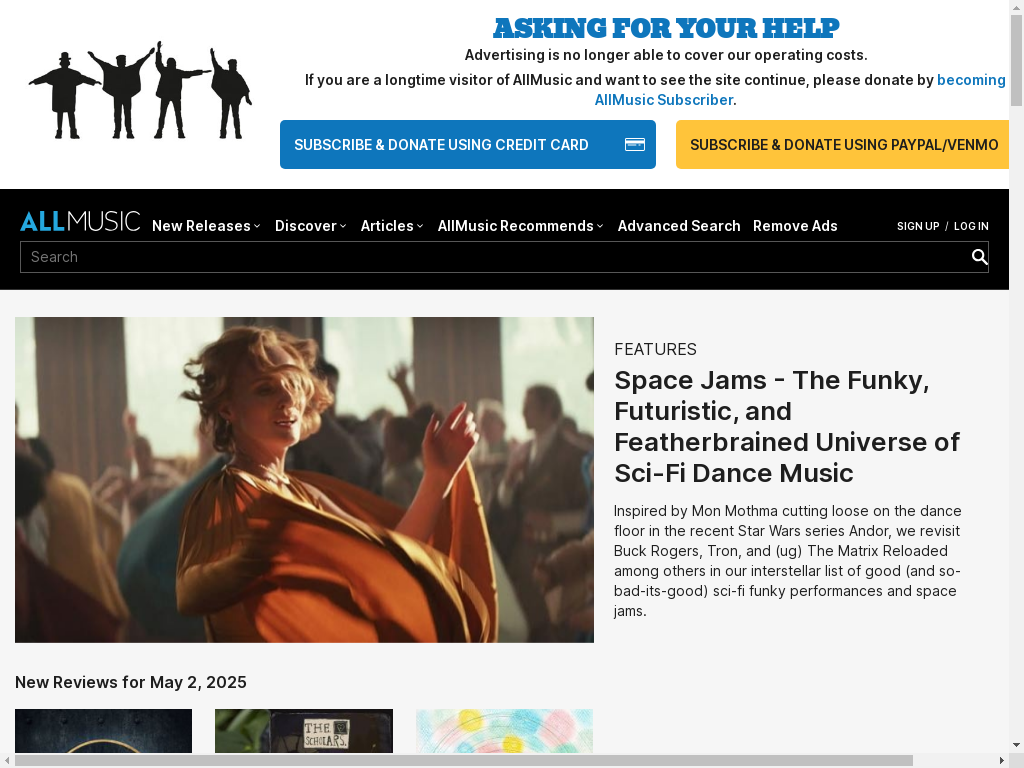The height and width of the screenshot is (768, 1024).
Task: Click the LOG IN link
Action: coord(971,226)
